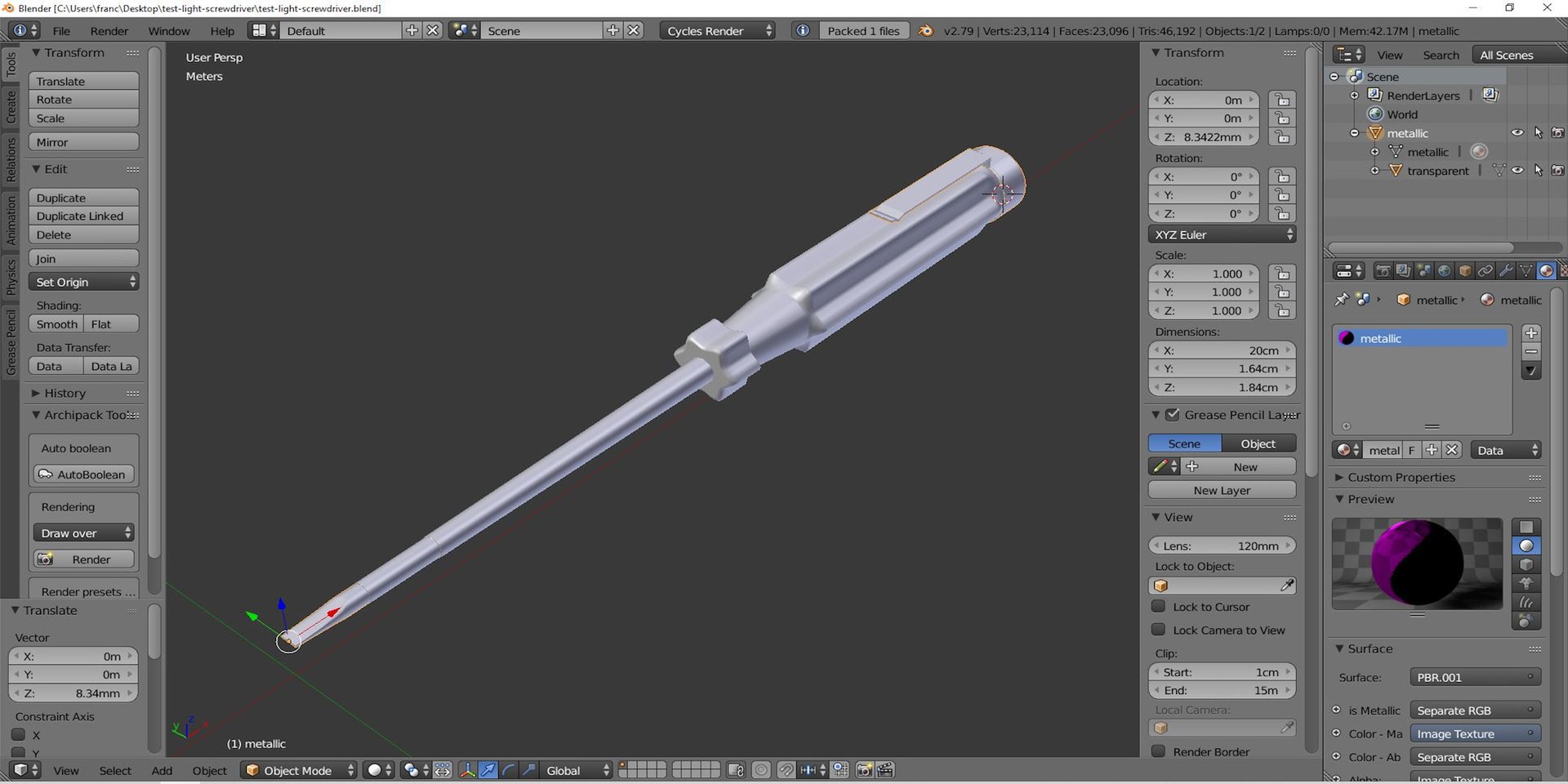Open the Object Mode dropdown
The image size is (1568, 784).
(x=300, y=770)
